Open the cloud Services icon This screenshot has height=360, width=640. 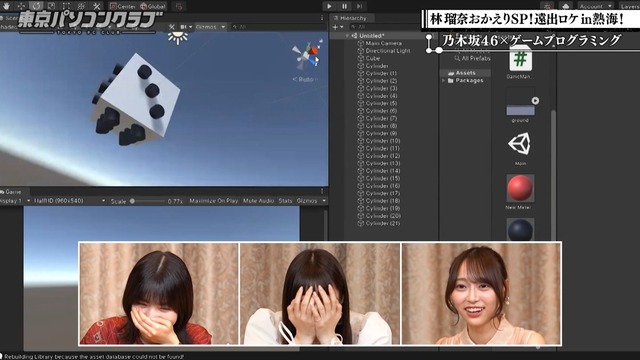[x=565, y=6]
